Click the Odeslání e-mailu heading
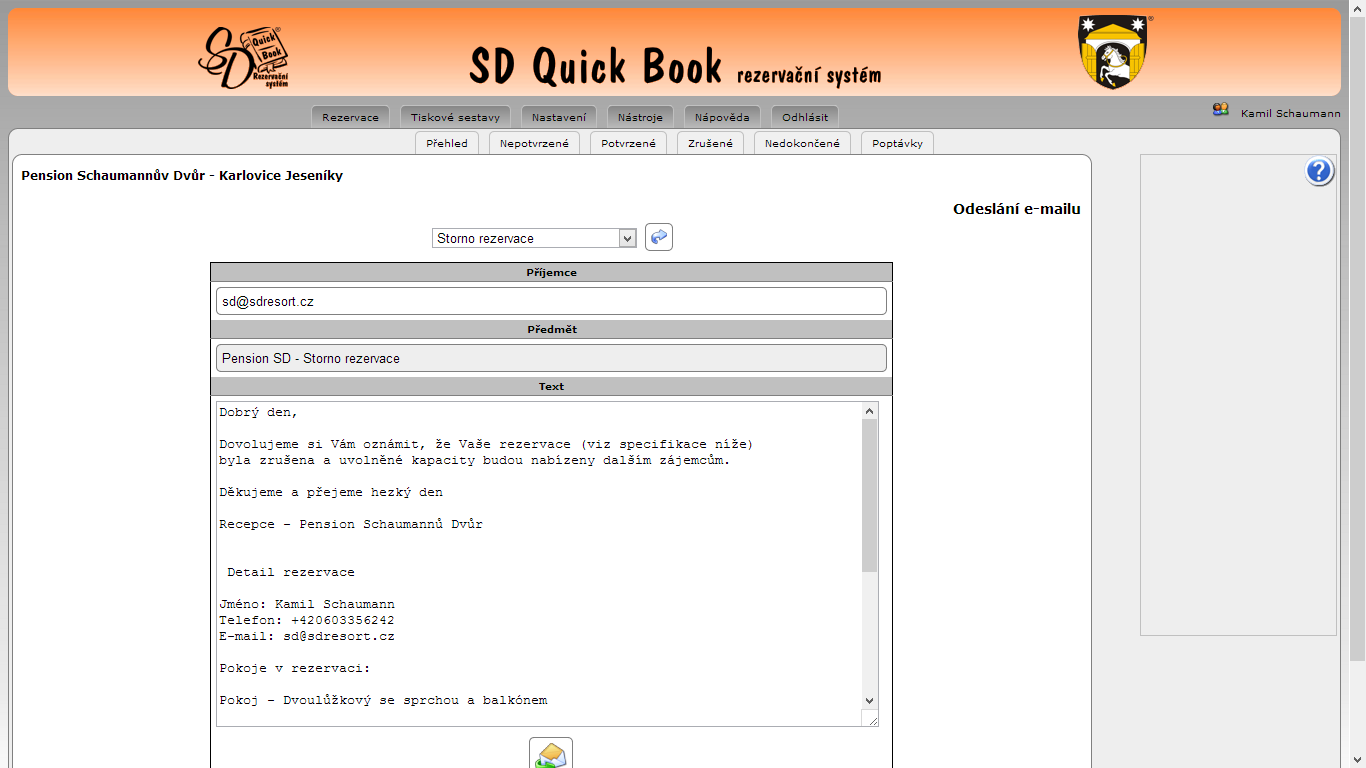 (1017, 209)
